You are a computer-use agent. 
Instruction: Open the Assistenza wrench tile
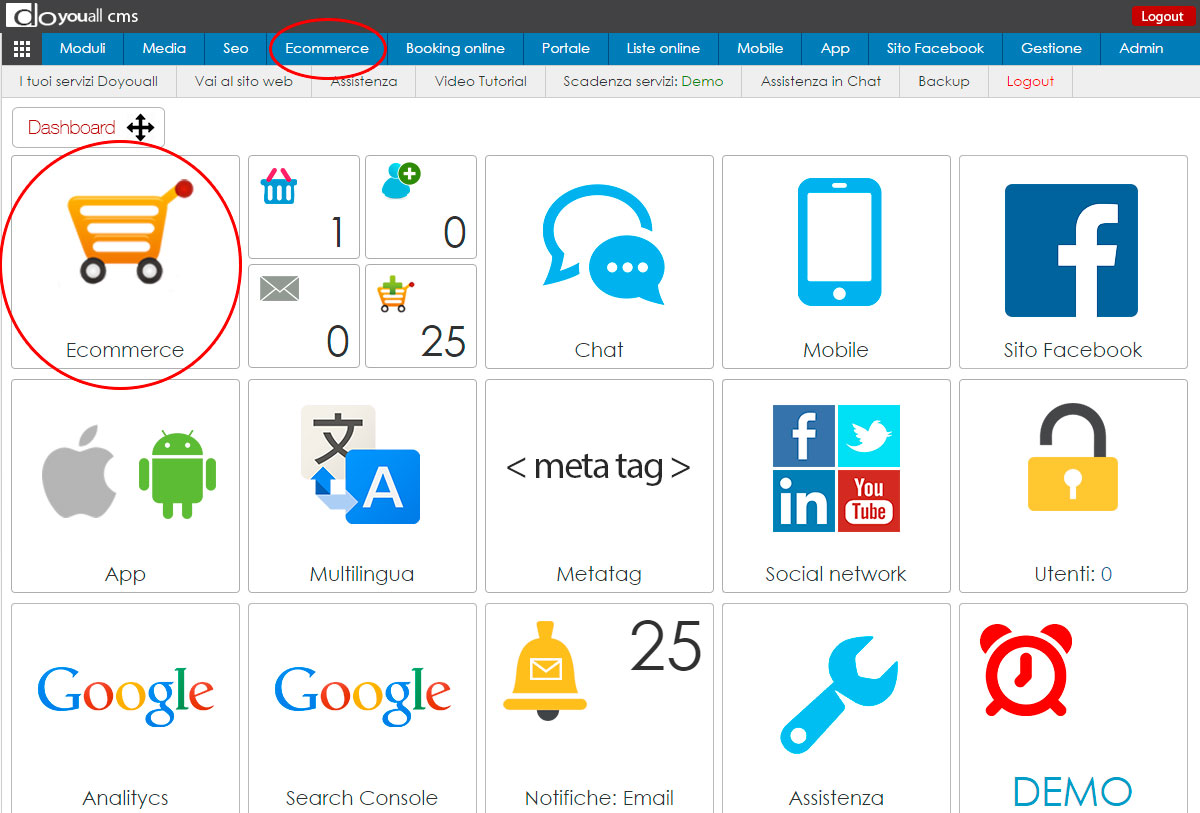(x=836, y=708)
